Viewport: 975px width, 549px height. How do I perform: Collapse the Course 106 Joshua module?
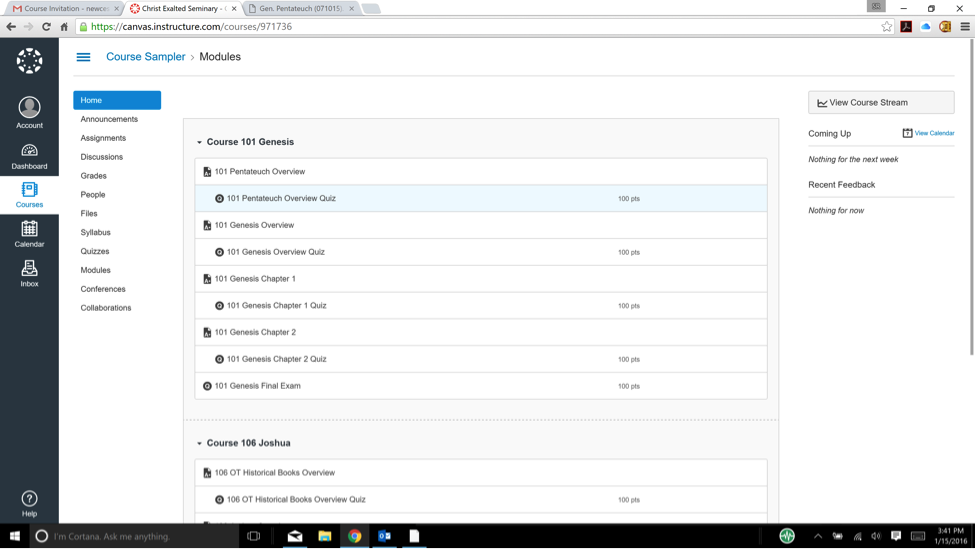coord(199,443)
